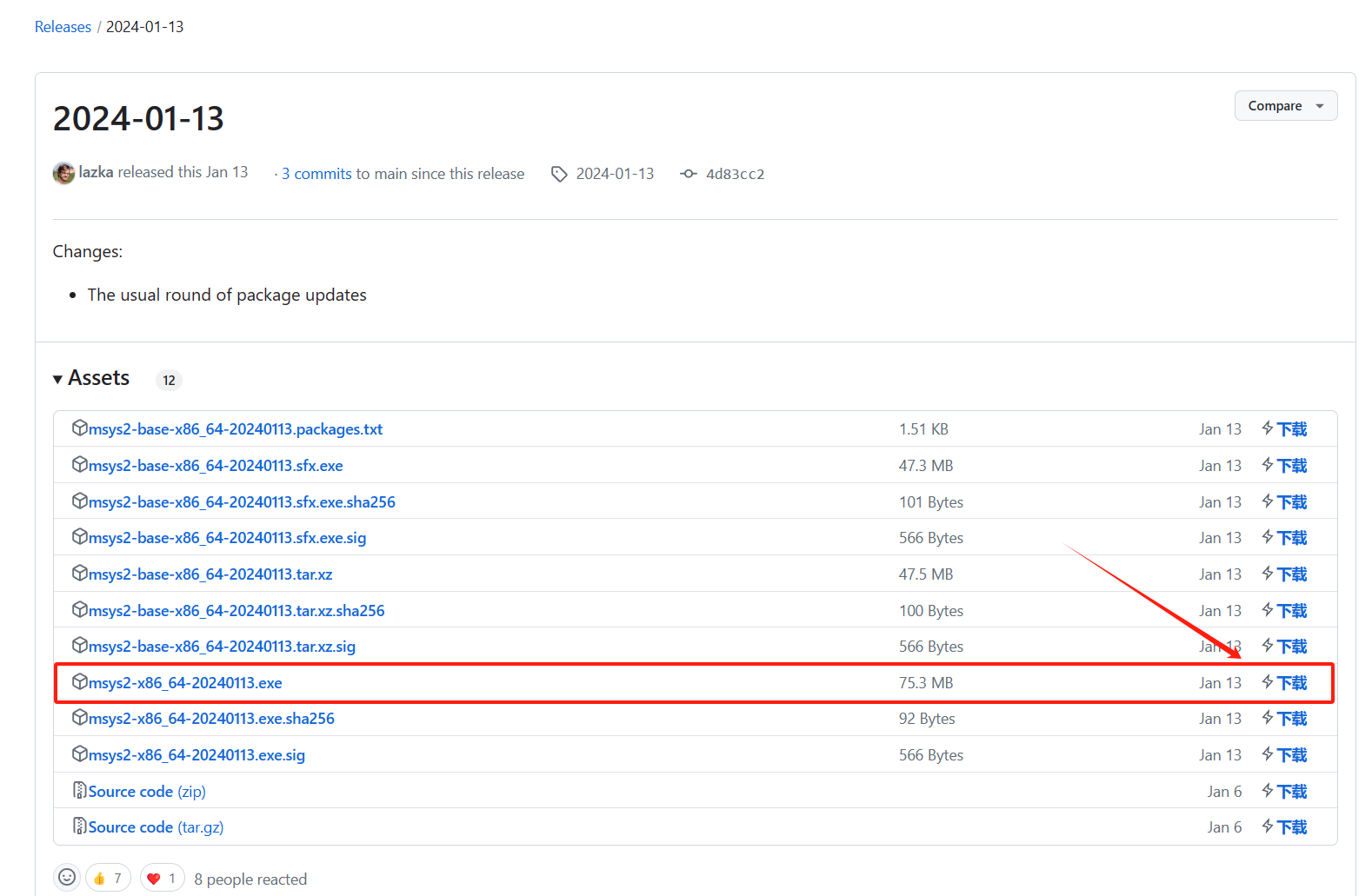Click package icon for base sfx.exe asset
Viewport: 1372px width, 896px height.
point(80,464)
